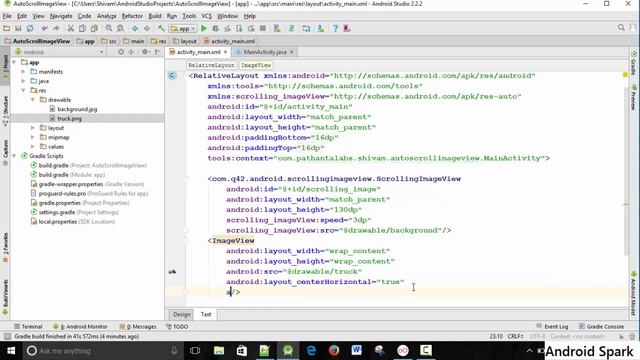
Task: Click CRLF line separator in status bar
Action: [515, 337]
